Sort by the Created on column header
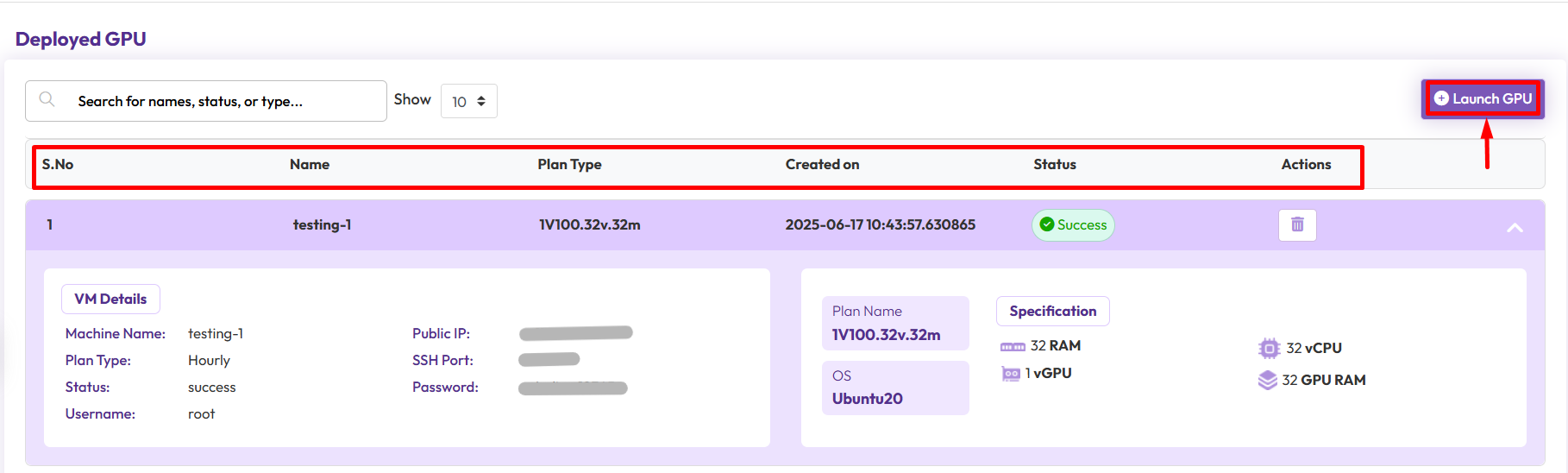 [x=821, y=165]
